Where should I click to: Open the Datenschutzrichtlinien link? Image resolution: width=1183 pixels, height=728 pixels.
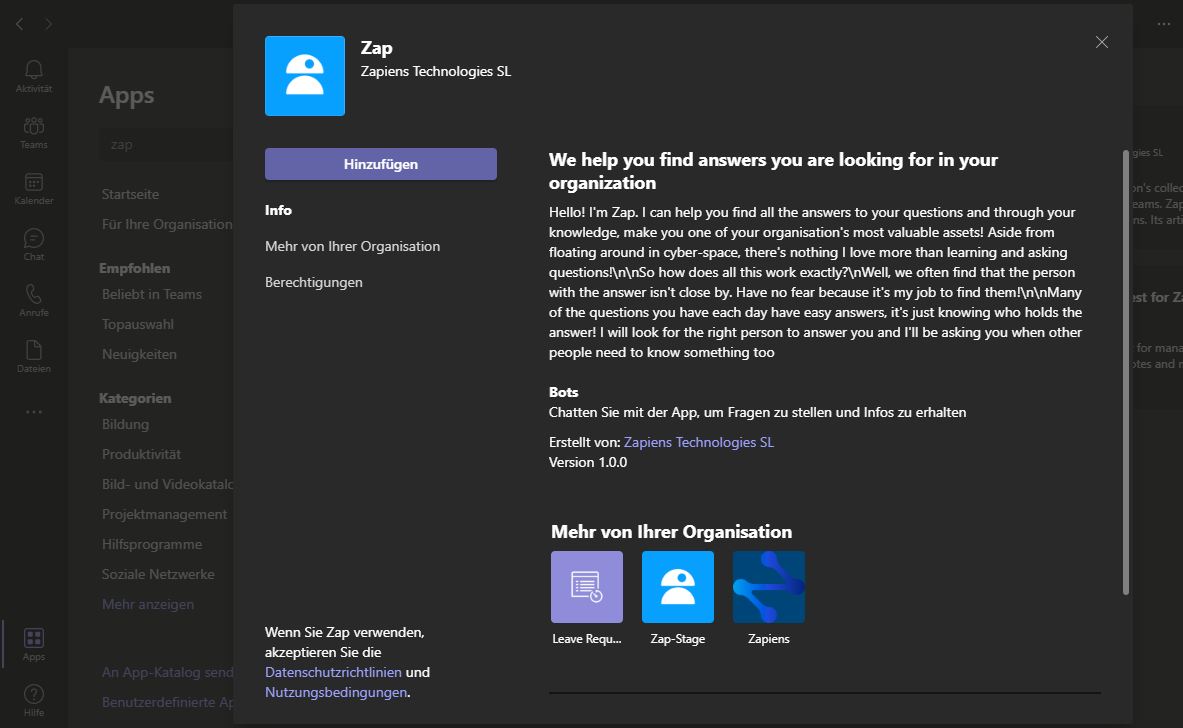pos(333,672)
